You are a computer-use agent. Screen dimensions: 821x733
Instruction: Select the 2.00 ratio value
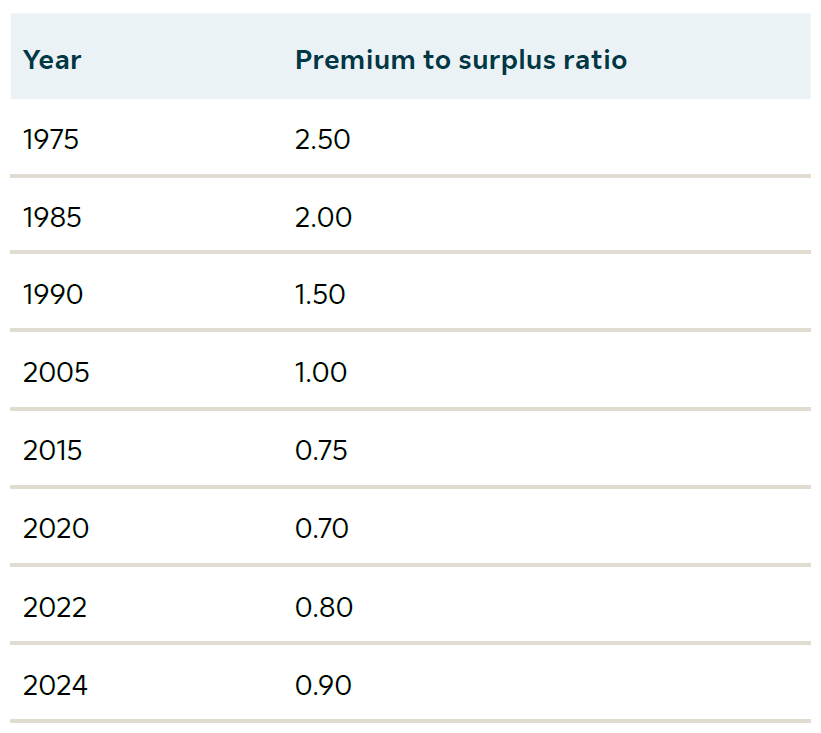(324, 217)
